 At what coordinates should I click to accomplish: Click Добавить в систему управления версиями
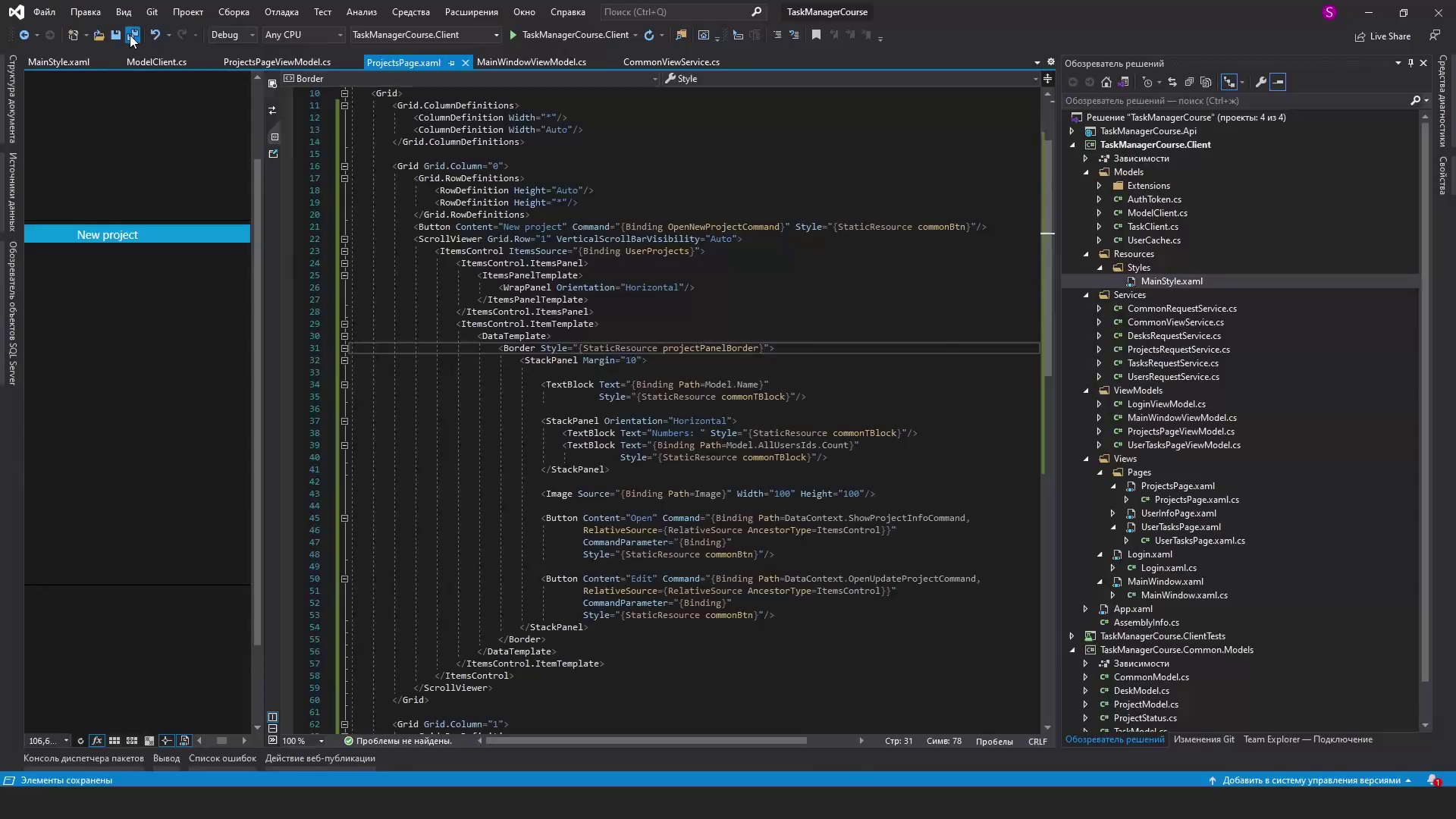click(x=1310, y=780)
